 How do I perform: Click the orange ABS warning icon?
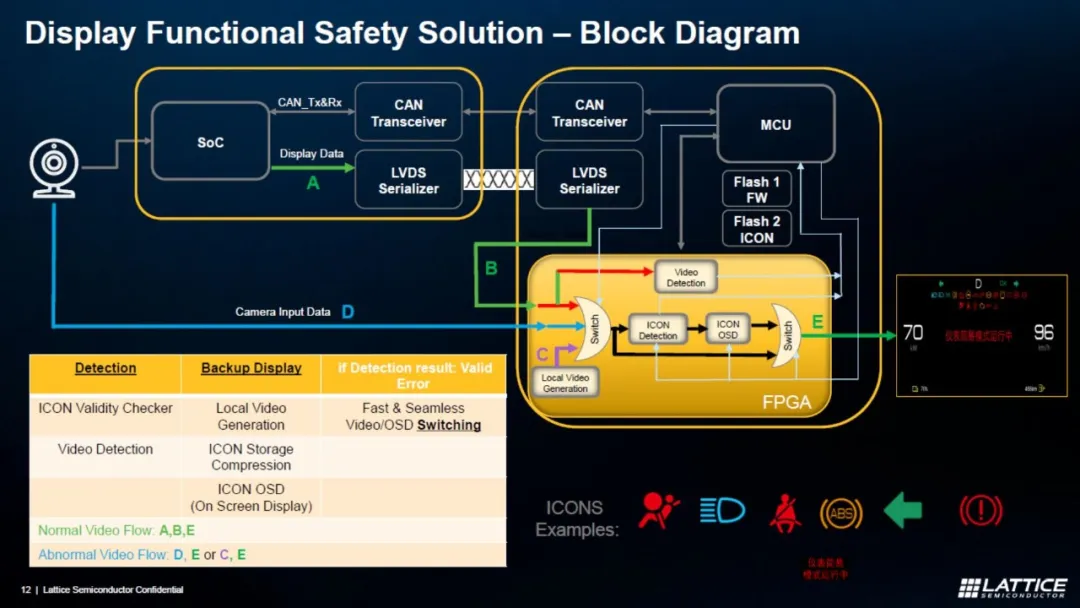coord(841,513)
